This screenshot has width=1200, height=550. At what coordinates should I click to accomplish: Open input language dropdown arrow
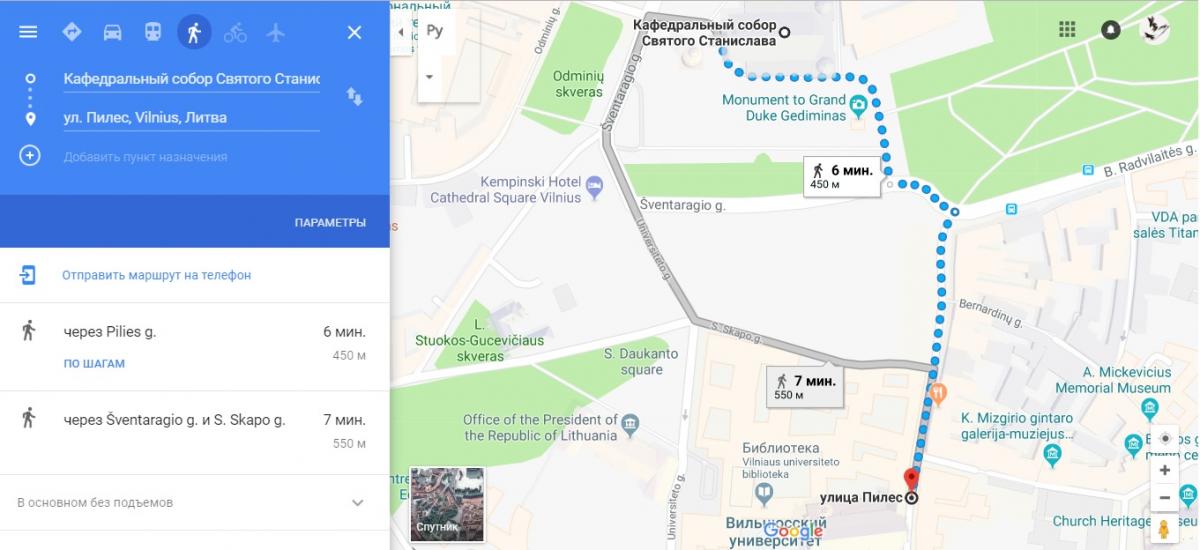[430, 76]
